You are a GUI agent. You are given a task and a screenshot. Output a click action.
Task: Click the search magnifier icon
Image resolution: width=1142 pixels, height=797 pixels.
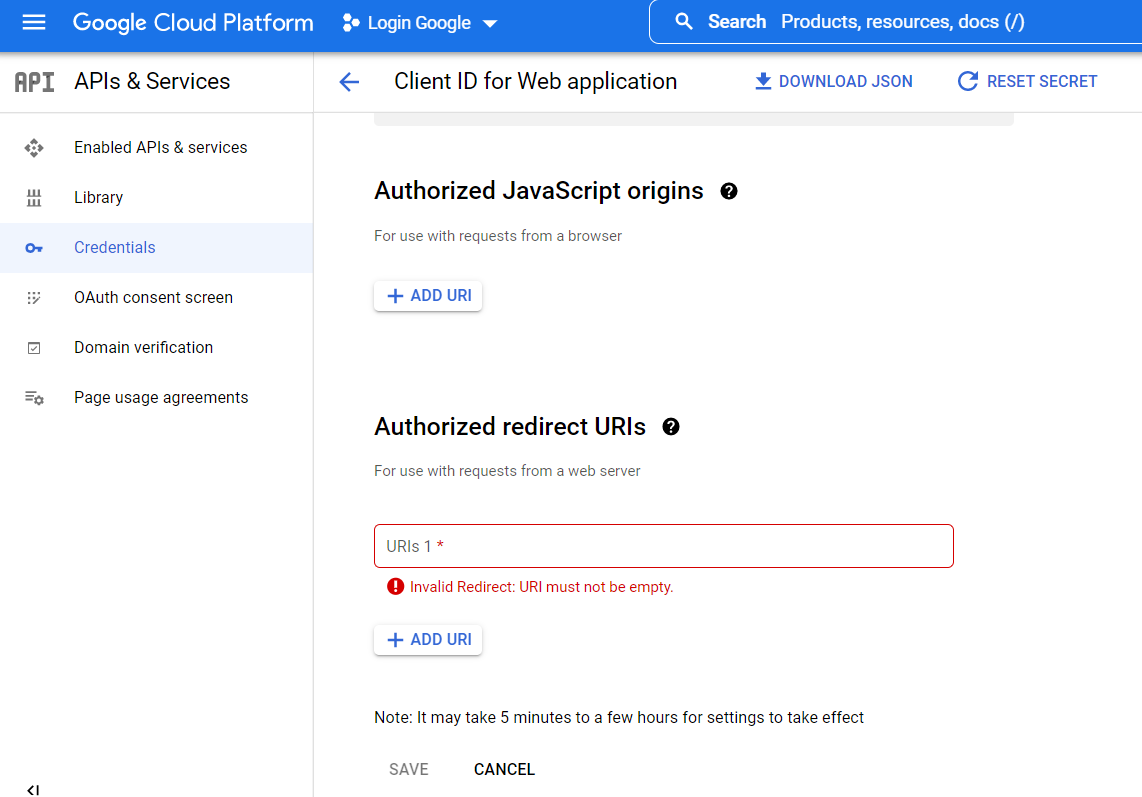[683, 22]
